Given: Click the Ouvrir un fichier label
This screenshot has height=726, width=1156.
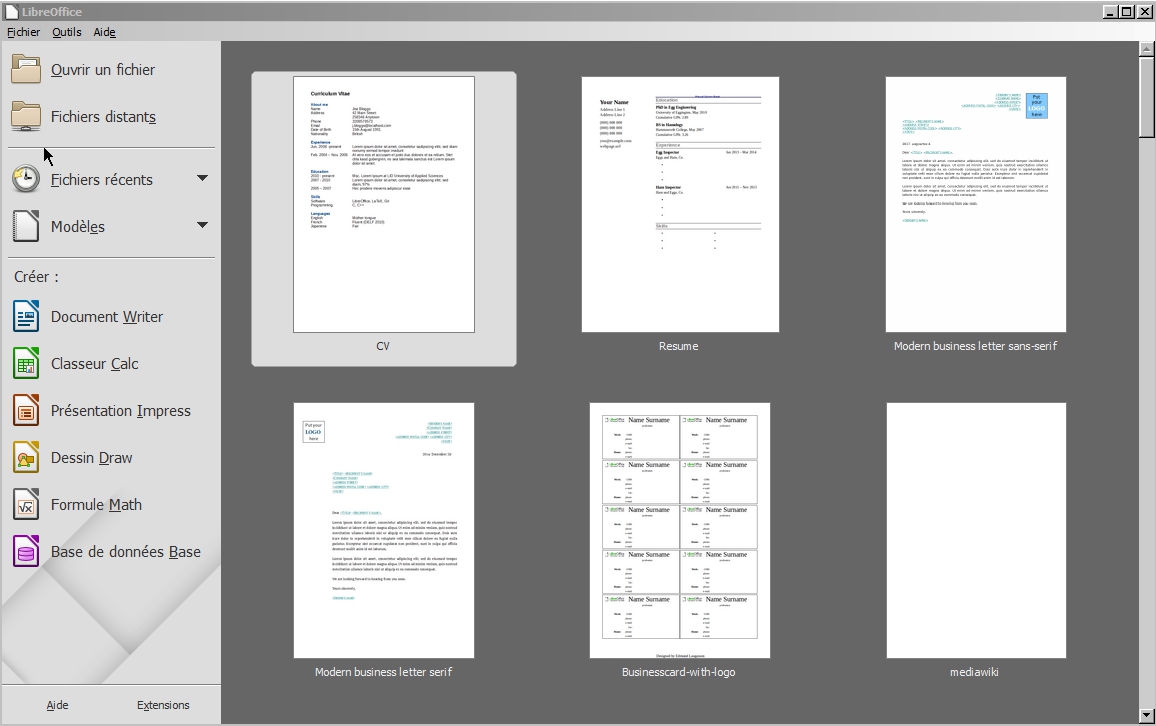Looking at the screenshot, I should point(102,69).
